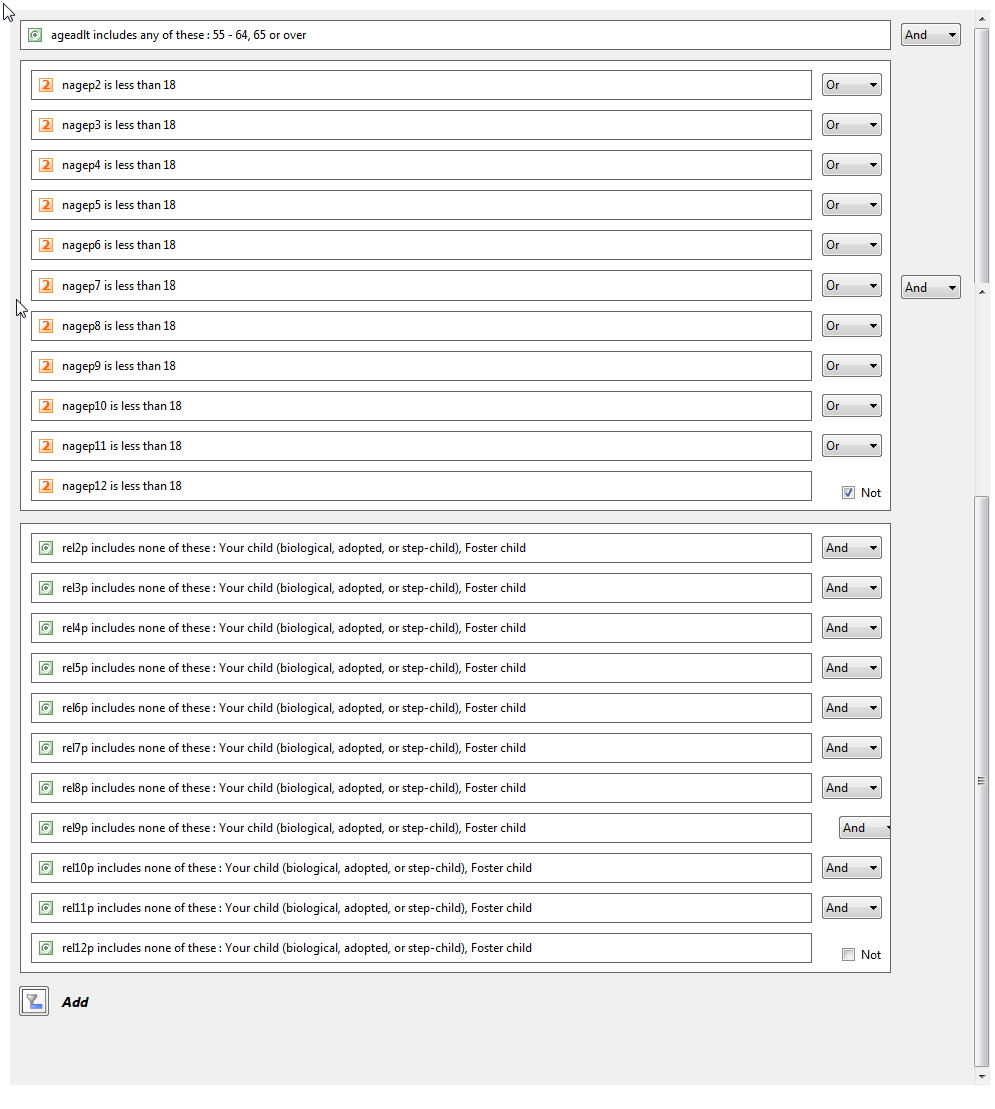Click the numeric icon beside nagep12
995x1109 pixels.
click(x=46, y=486)
